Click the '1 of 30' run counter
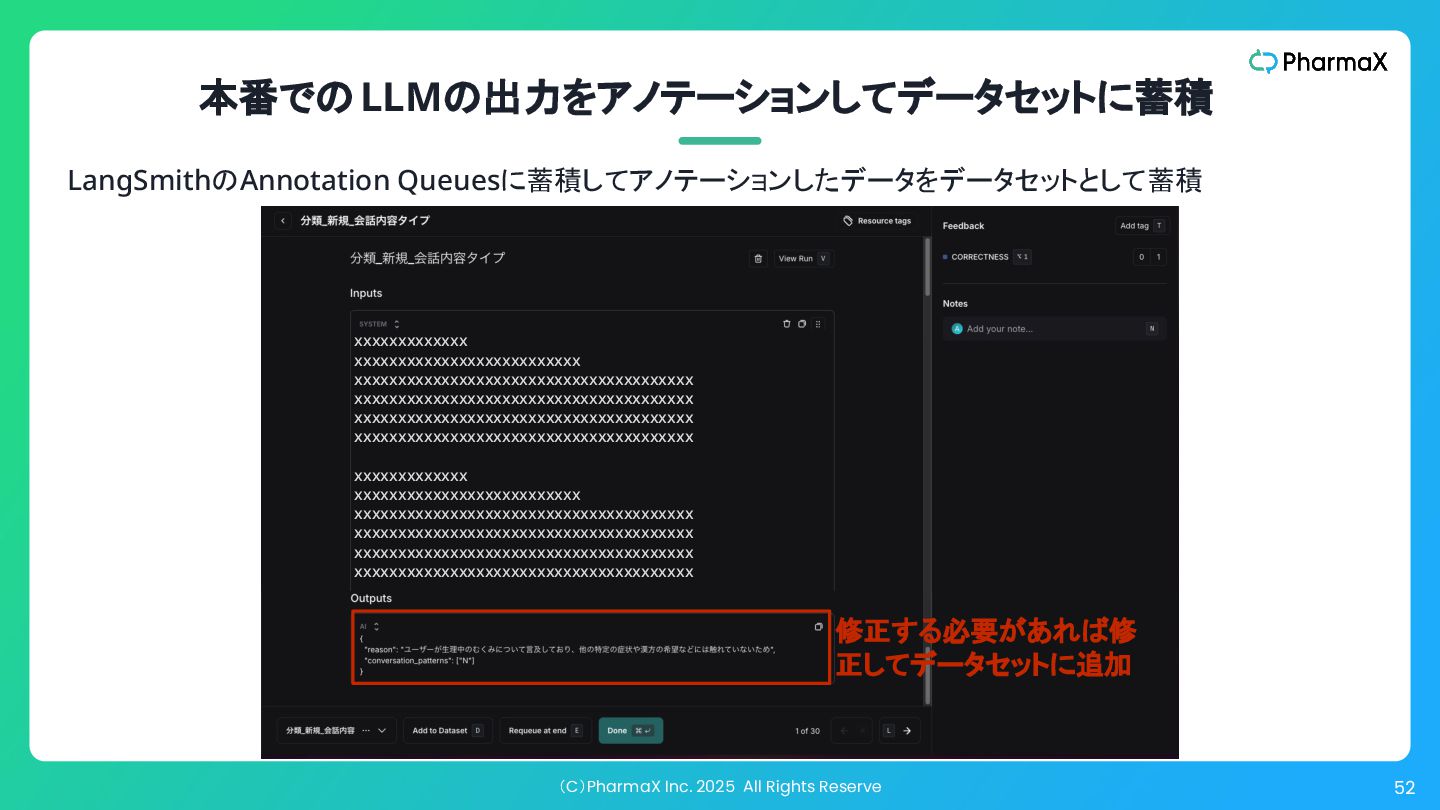The width and height of the screenshot is (1440, 810). [807, 731]
